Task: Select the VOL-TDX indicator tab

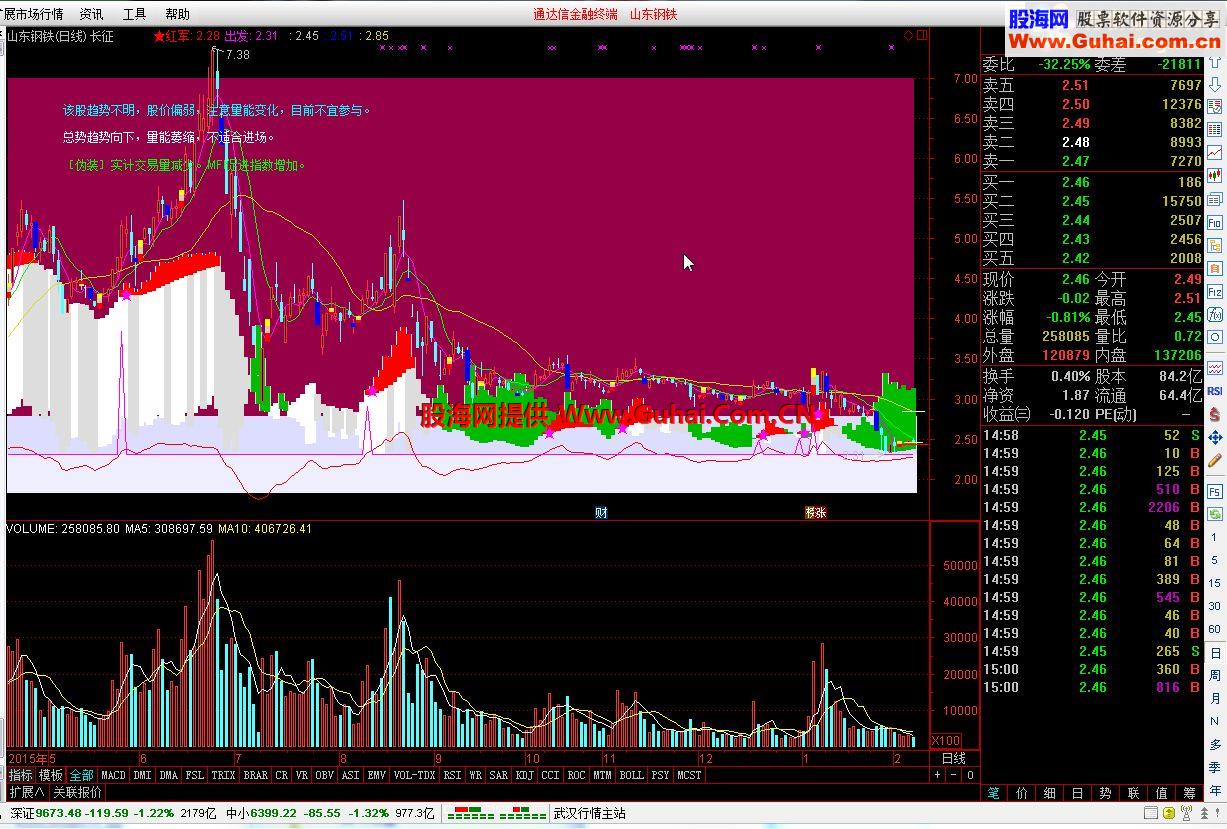Action: coord(415,775)
